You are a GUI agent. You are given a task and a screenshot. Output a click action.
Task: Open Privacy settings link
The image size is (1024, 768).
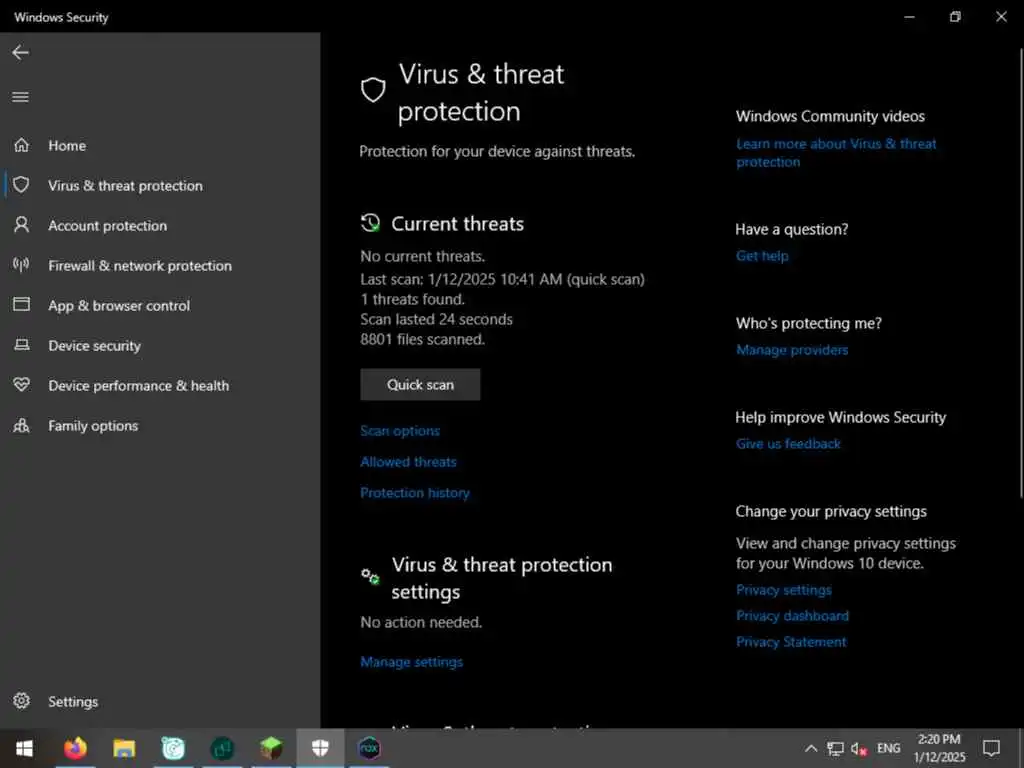click(784, 590)
